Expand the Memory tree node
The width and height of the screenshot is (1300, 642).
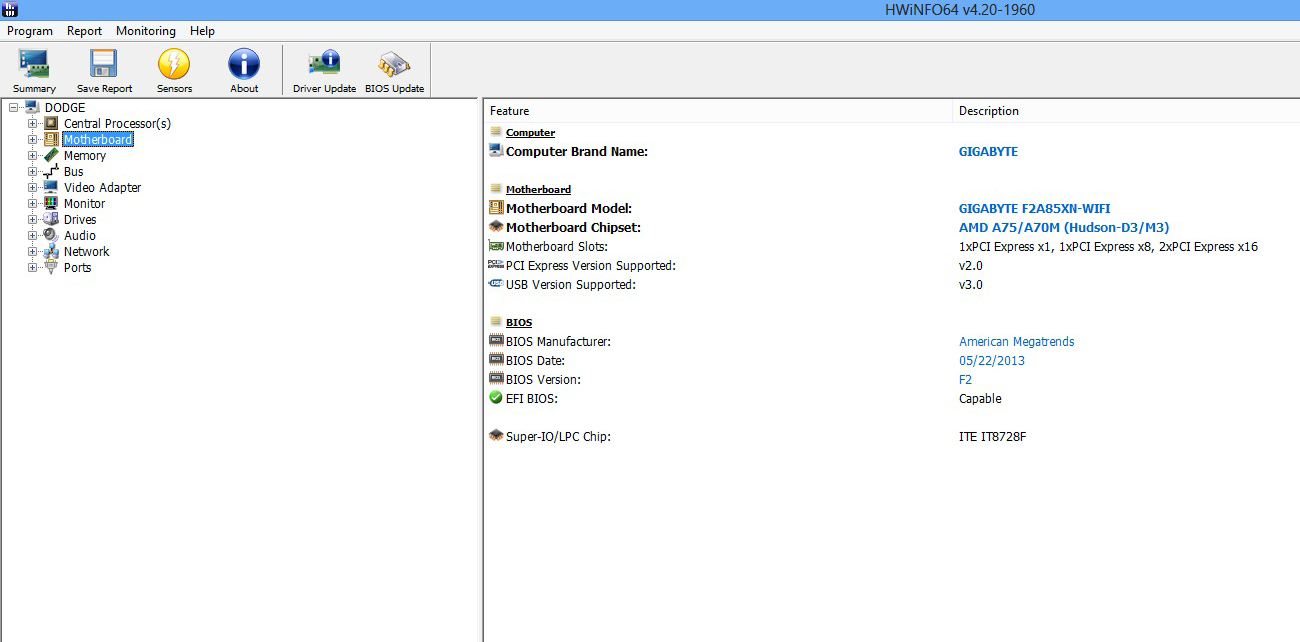[33, 155]
